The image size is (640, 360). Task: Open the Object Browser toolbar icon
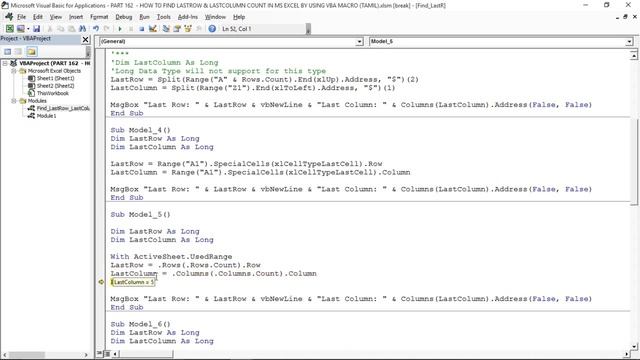(x=188, y=29)
